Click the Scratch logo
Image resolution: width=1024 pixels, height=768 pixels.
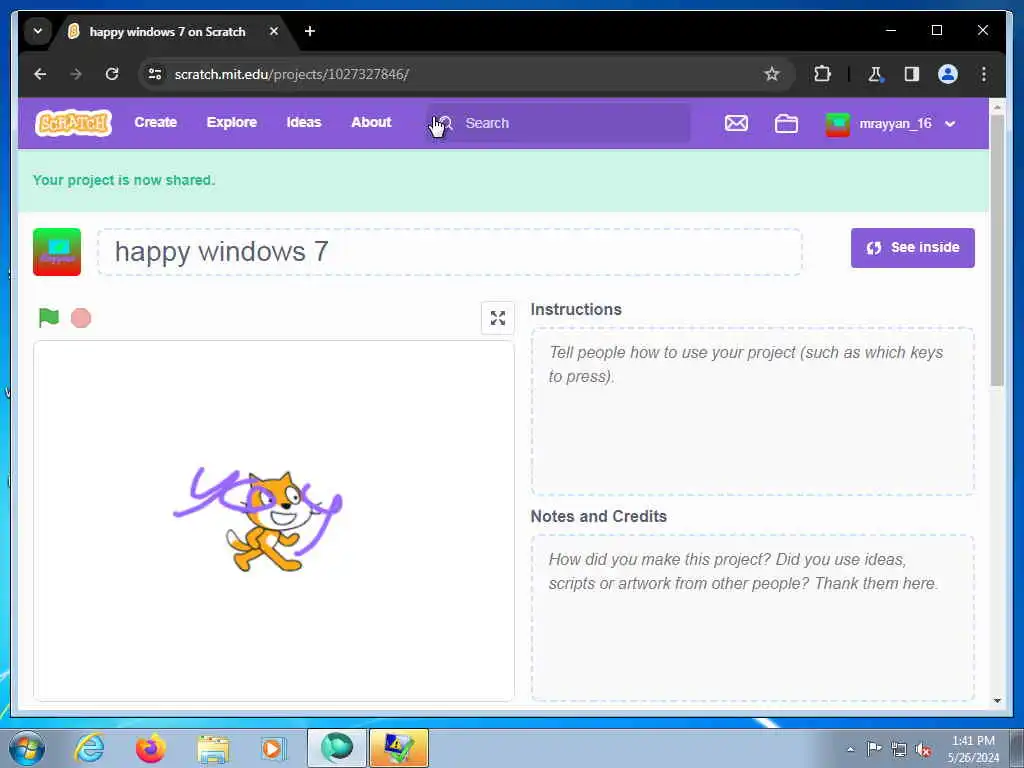coord(73,123)
